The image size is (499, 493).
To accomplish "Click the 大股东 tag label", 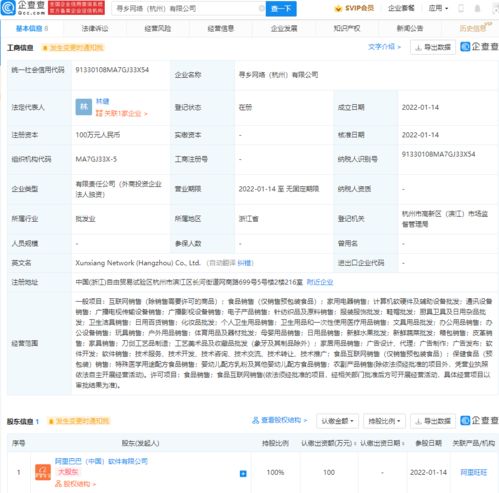I will pyautogui.click(x=68, y=472).
